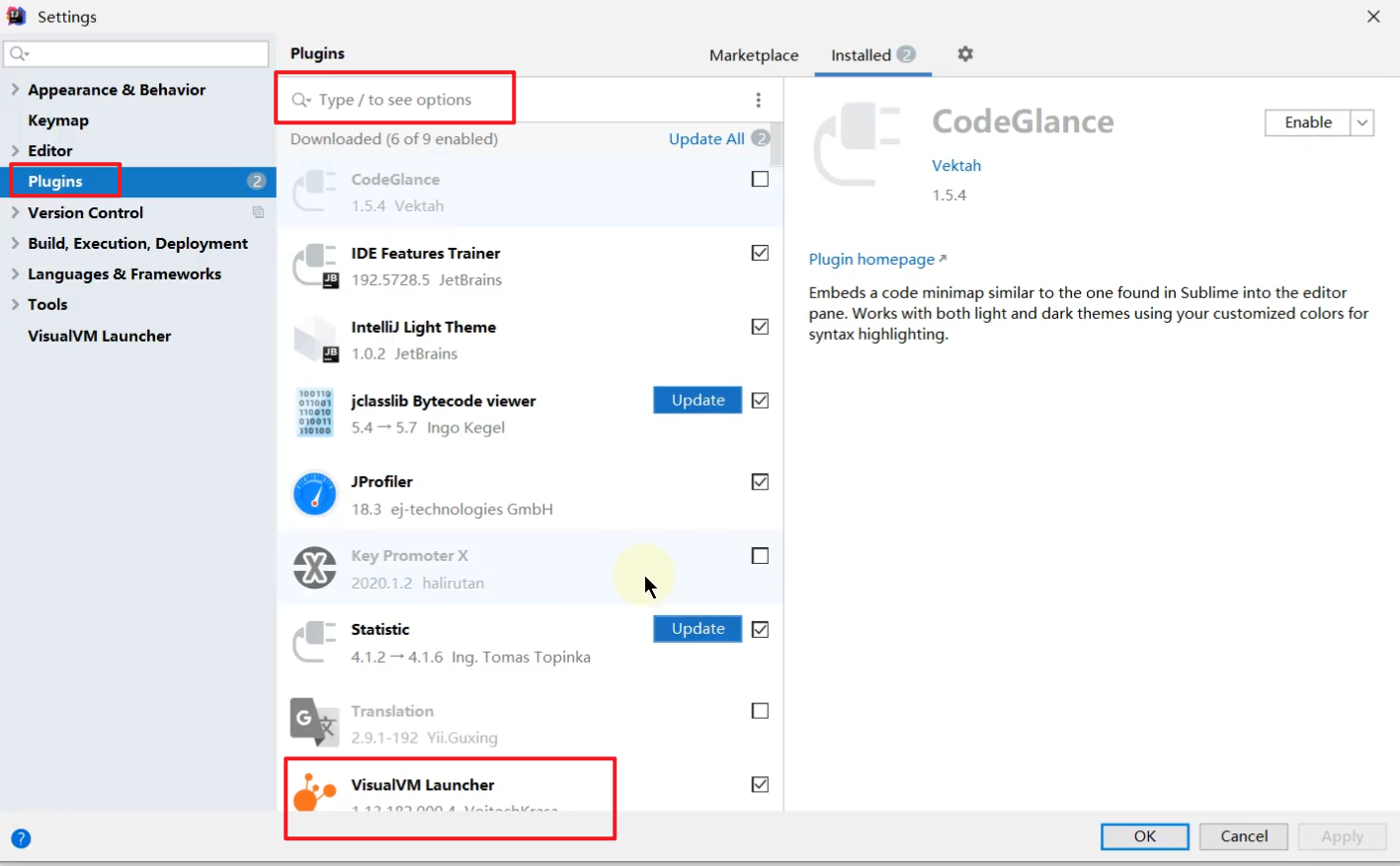This screenshot has height=866, width=1400.
Task: Uncheck the Statistic plugin checkbox
Action: point(760,629)
